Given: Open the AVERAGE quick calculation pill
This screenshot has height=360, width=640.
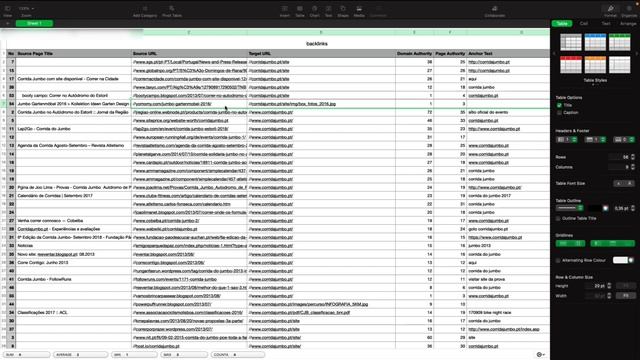Looking at the screenshot, I should 80,355.
